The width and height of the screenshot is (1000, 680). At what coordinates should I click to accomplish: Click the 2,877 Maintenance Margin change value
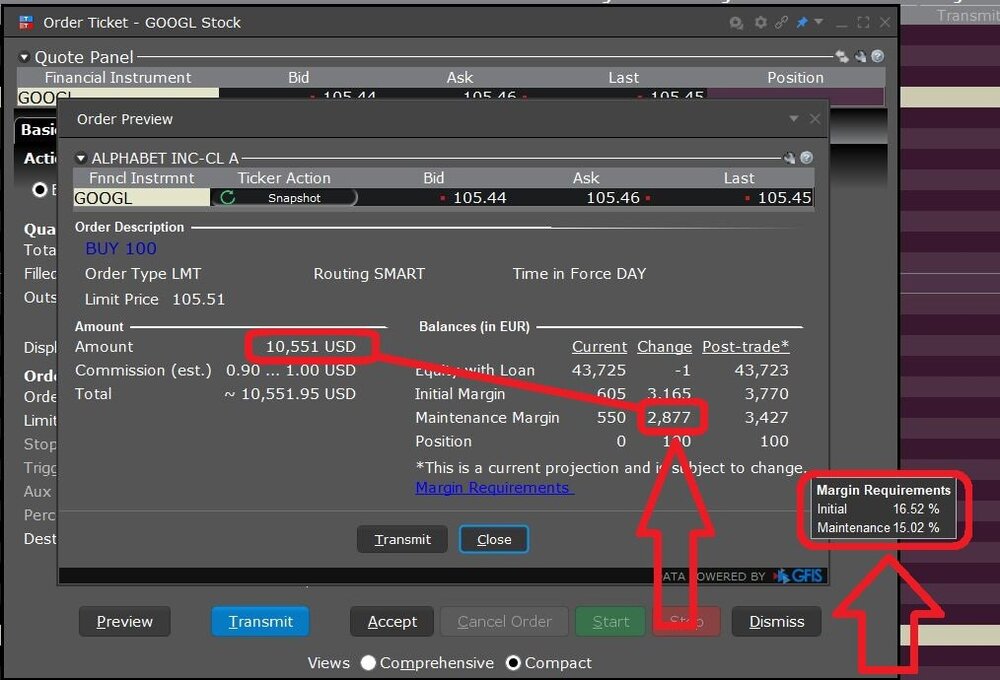(669, 417)
